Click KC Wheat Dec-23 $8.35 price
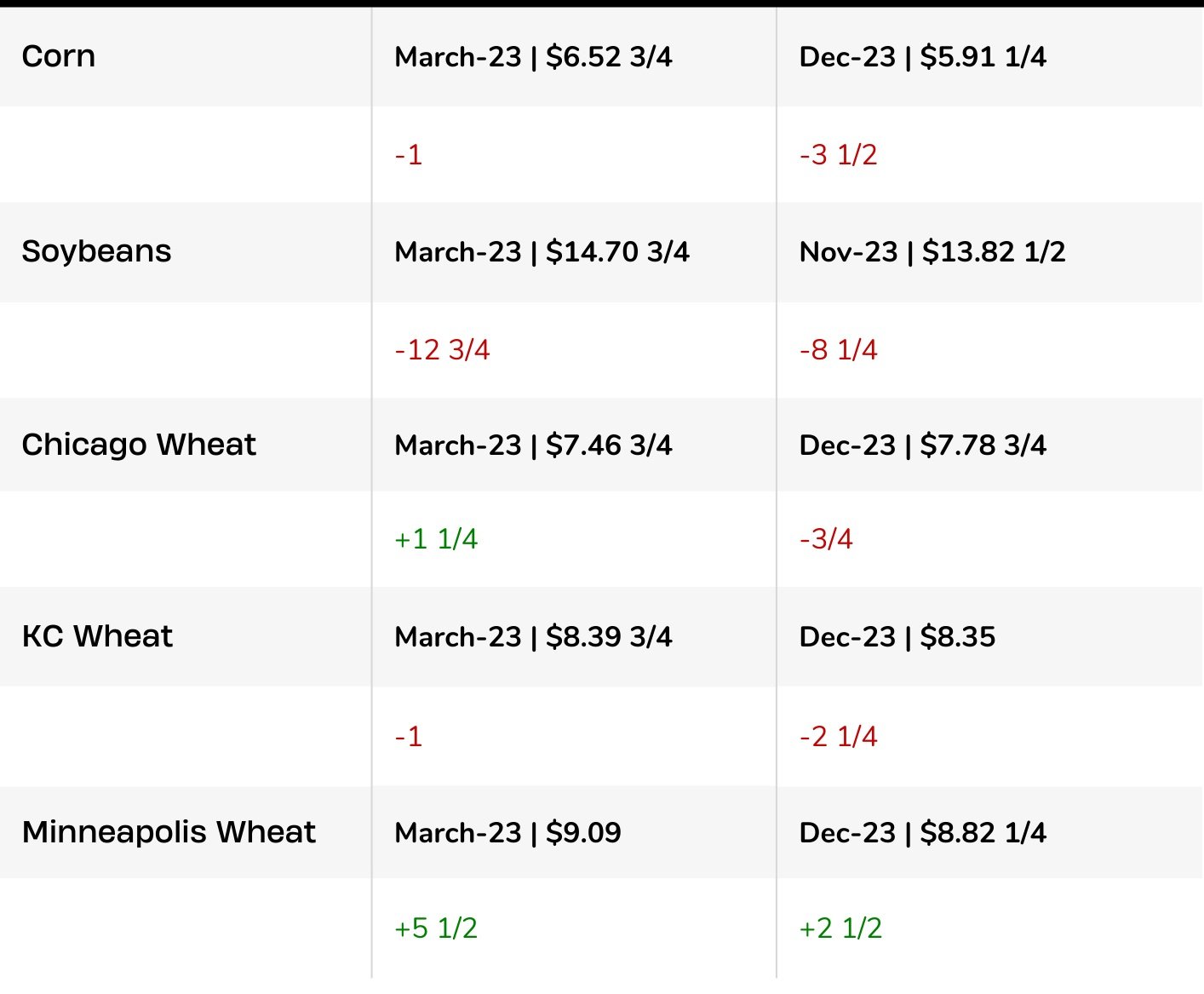This screenshot has height=994, width=1204. 897,637
